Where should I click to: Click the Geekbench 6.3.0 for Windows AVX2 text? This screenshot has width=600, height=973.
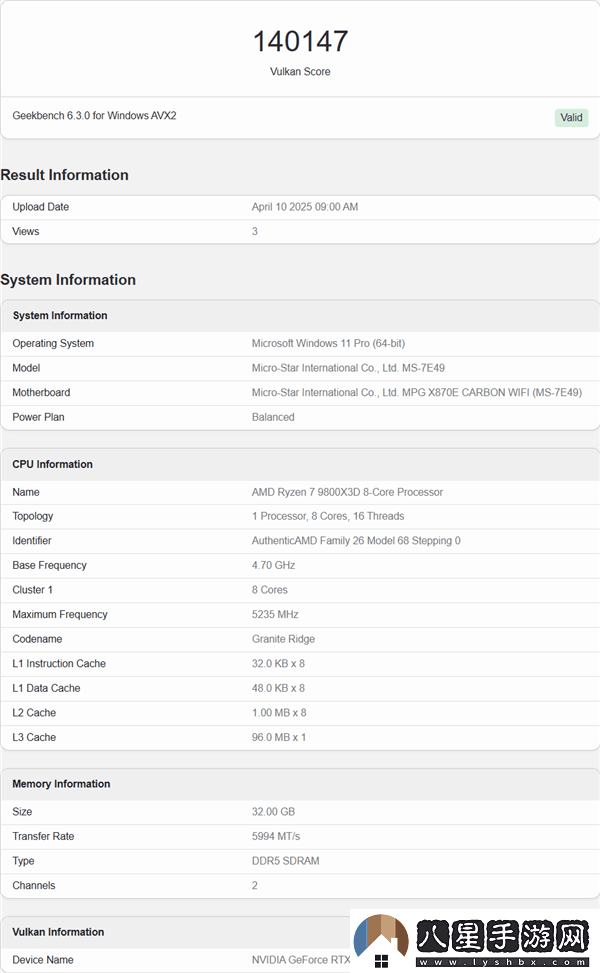click(x=94, y=116)
